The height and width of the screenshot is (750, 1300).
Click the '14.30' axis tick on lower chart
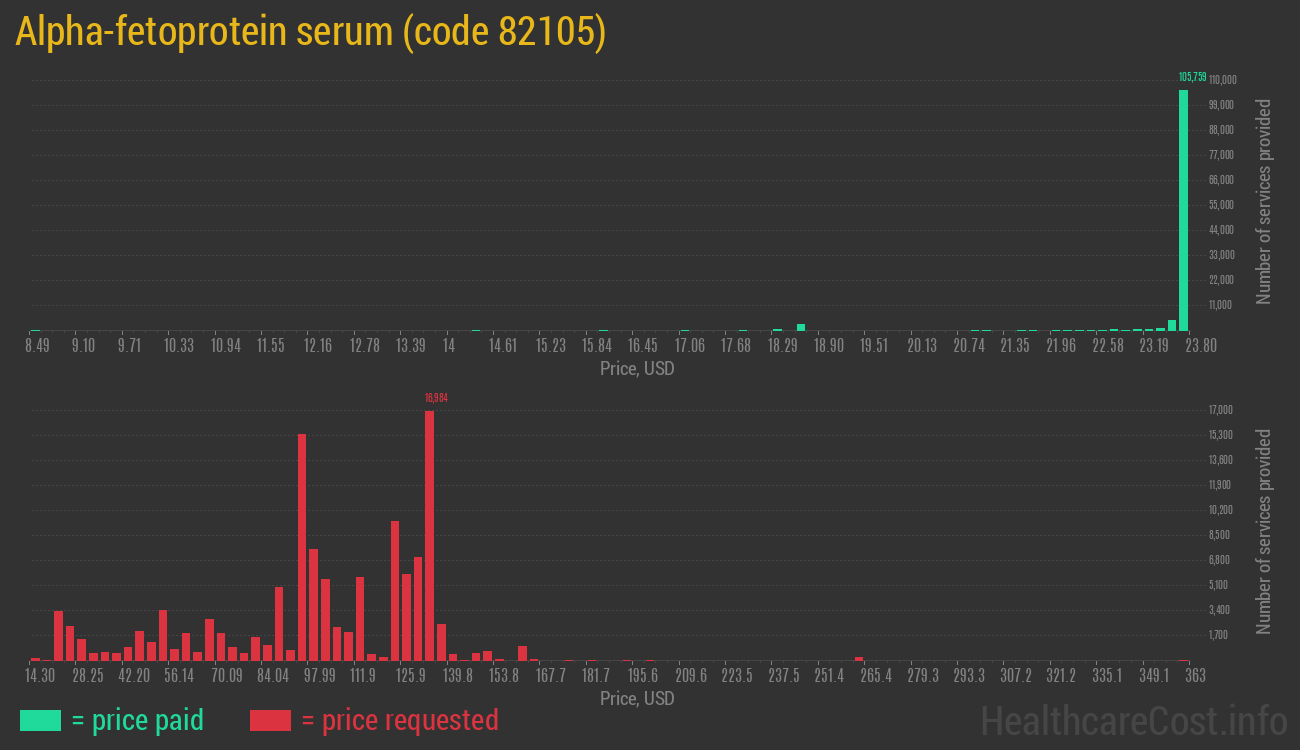point(39,676)
